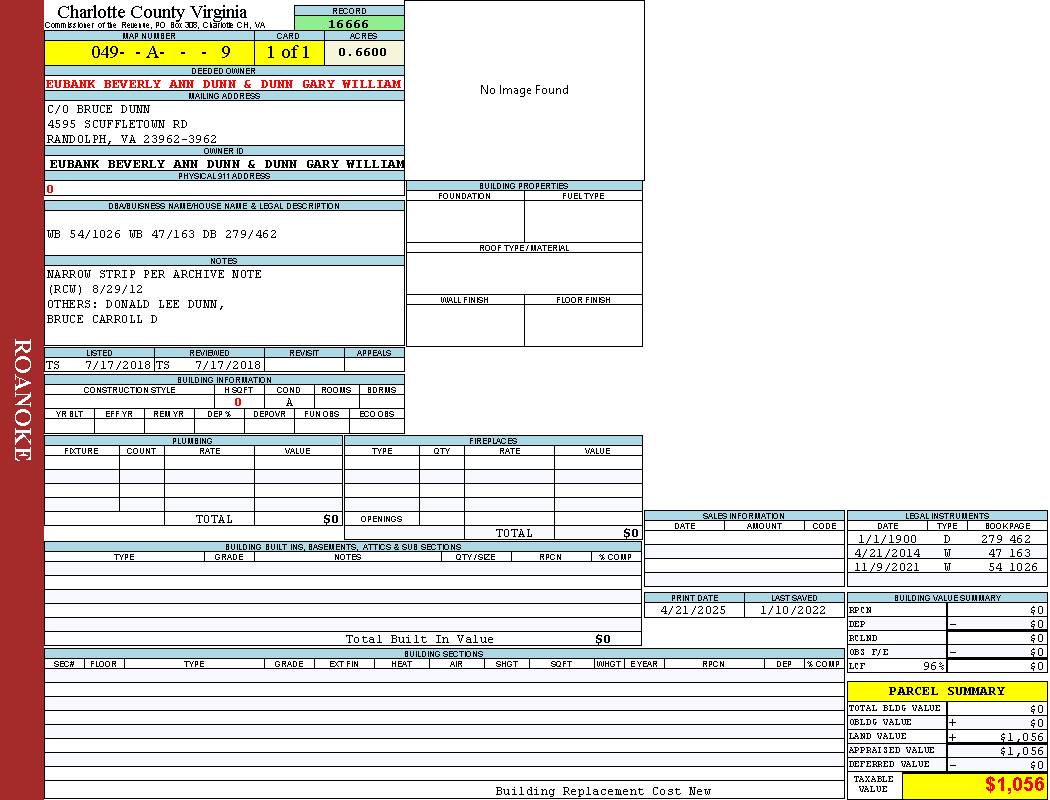Click the Total Built In Value amount

[x=602, y=639]
